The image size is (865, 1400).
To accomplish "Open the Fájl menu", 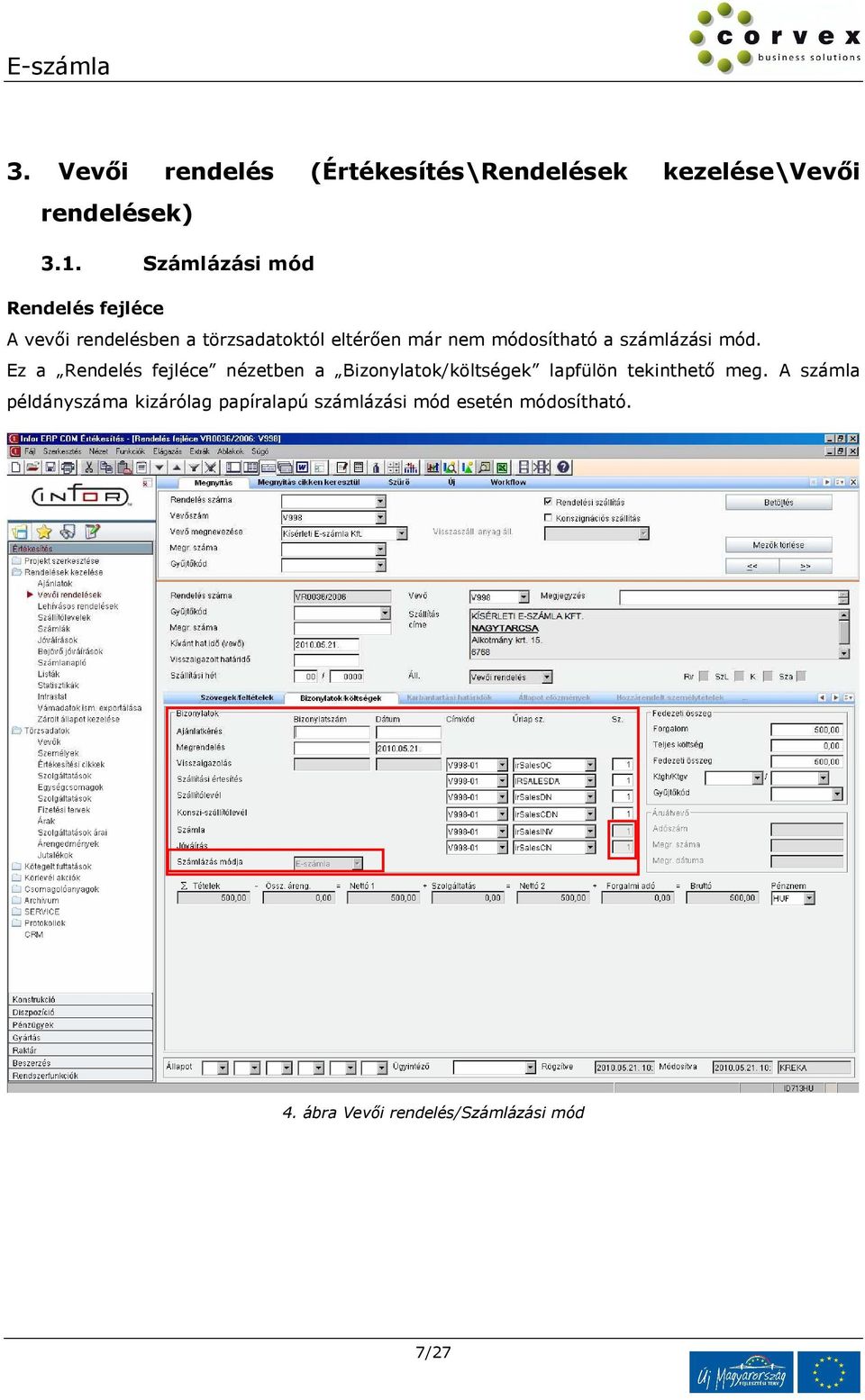I will pyautogui.click(x=30, y=451).
